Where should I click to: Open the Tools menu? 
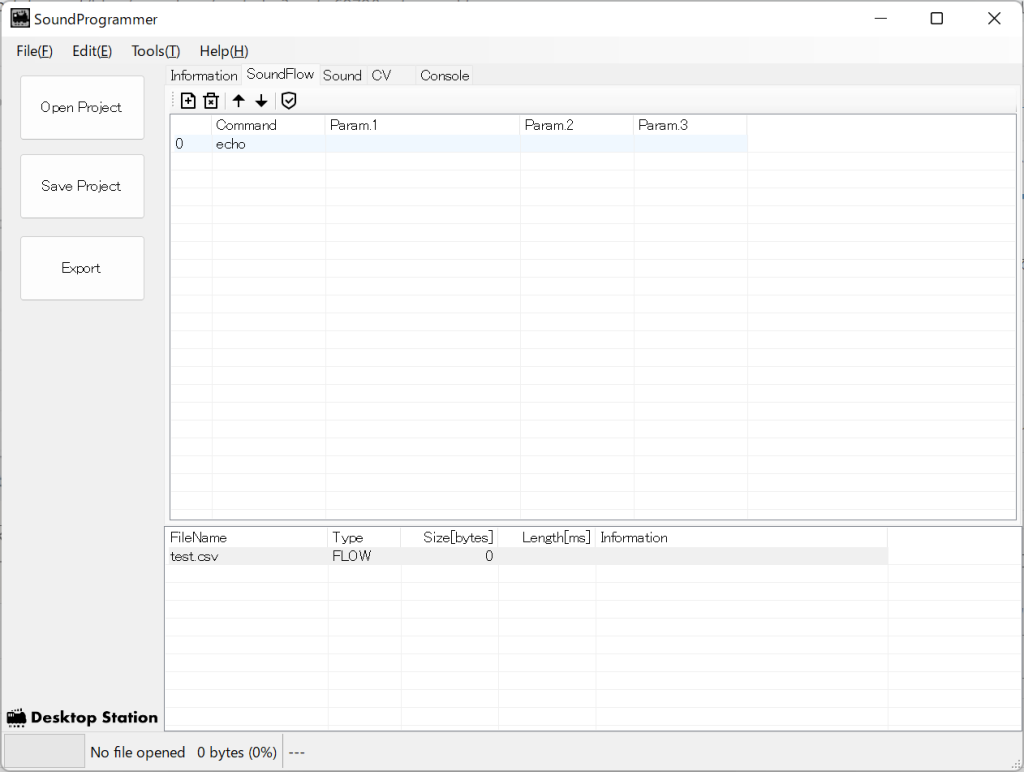point(155,51)
